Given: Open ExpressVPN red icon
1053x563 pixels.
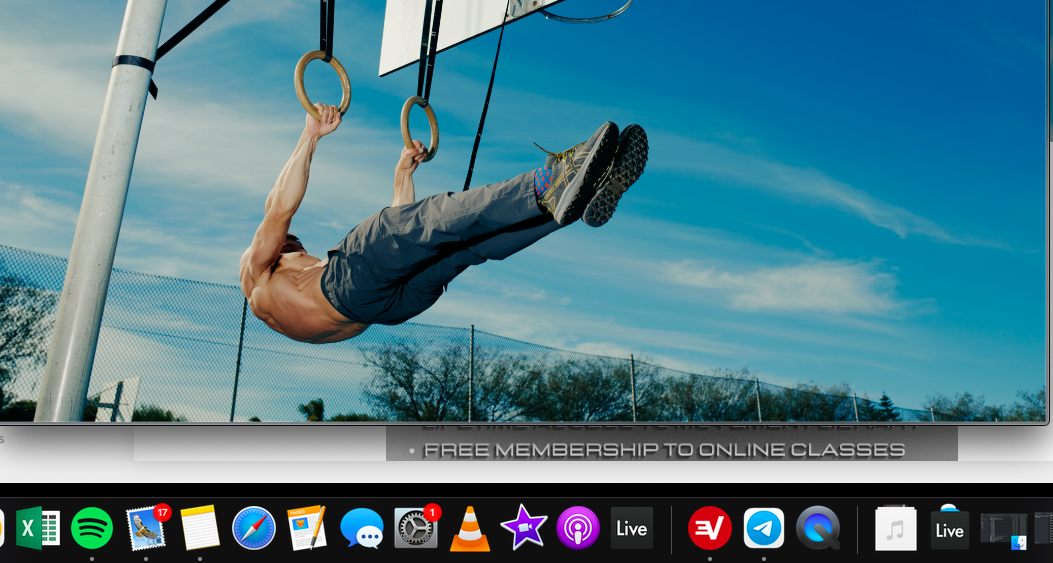Looking at the screenshot, I should 710,528.
